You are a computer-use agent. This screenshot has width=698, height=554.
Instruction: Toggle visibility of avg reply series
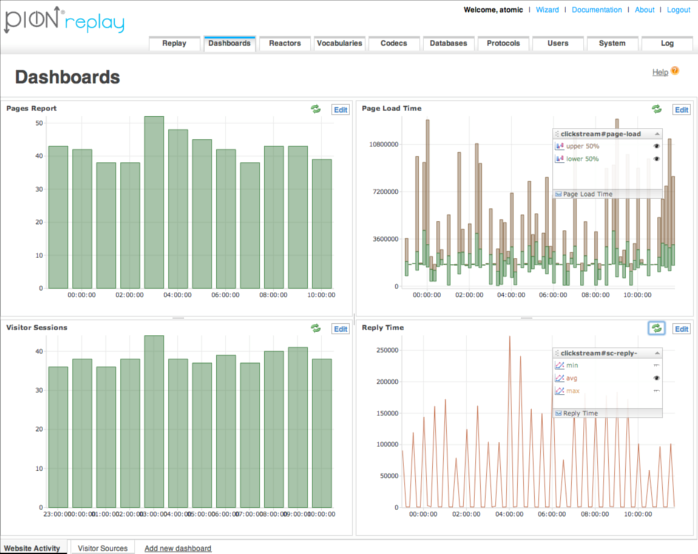coord(656,378)
